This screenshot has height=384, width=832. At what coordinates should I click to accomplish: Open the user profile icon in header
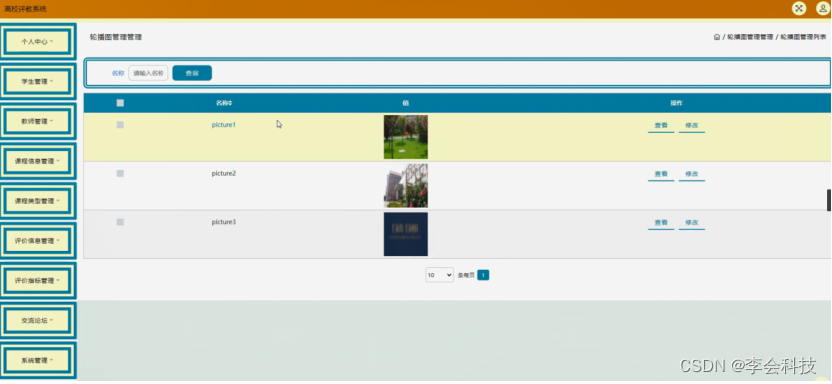click(822, 8)
